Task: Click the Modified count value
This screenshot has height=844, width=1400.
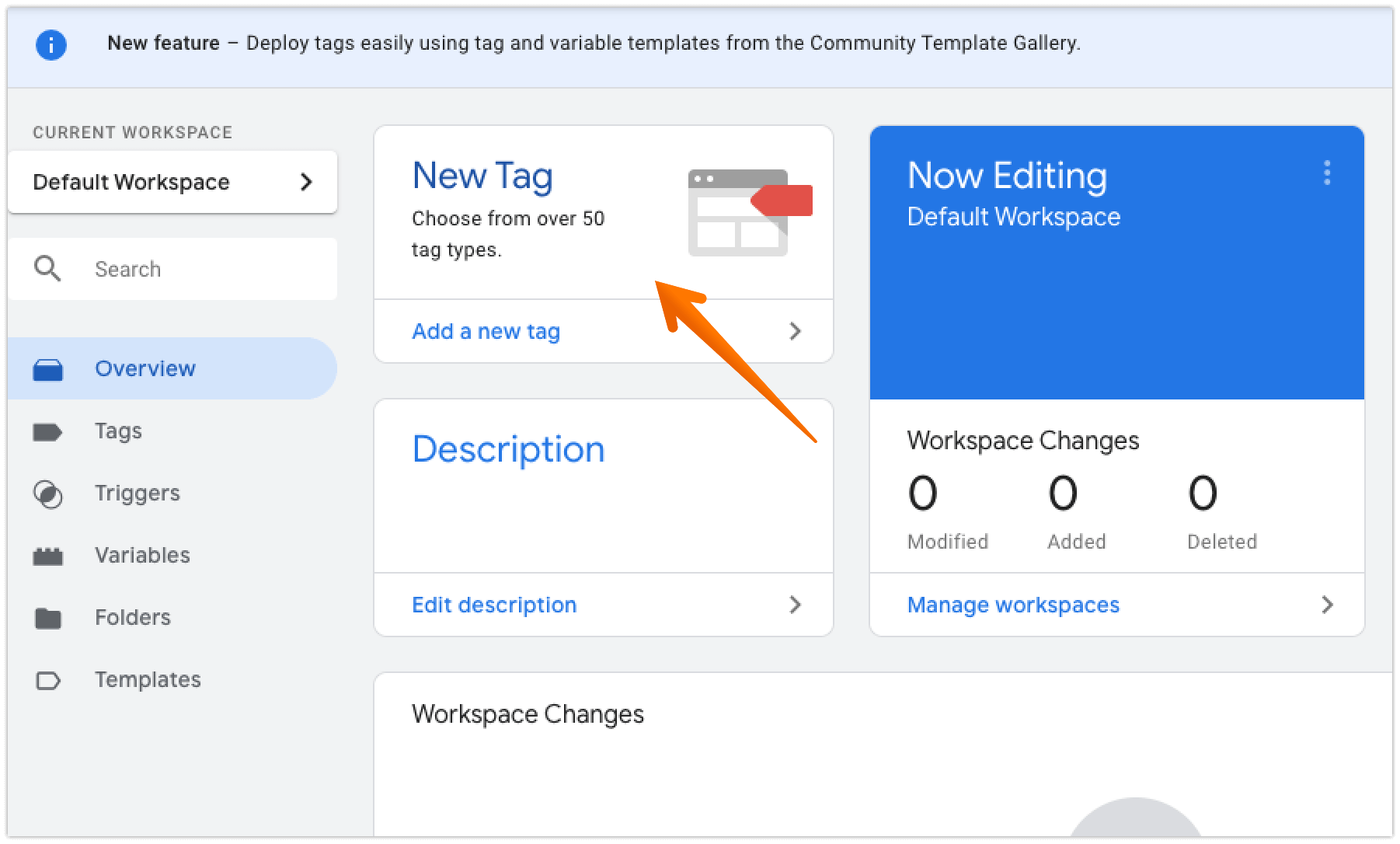Action: [922, 493]
